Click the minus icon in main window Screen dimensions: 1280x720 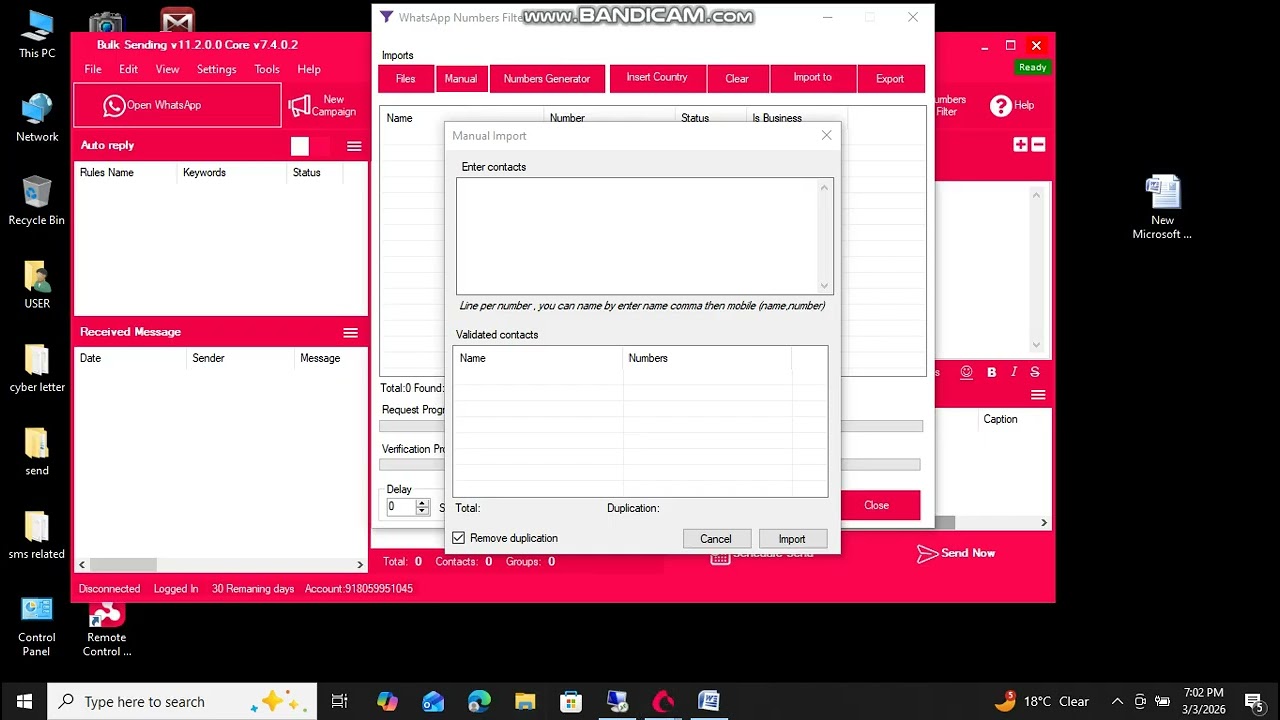tap(1038, 145)
